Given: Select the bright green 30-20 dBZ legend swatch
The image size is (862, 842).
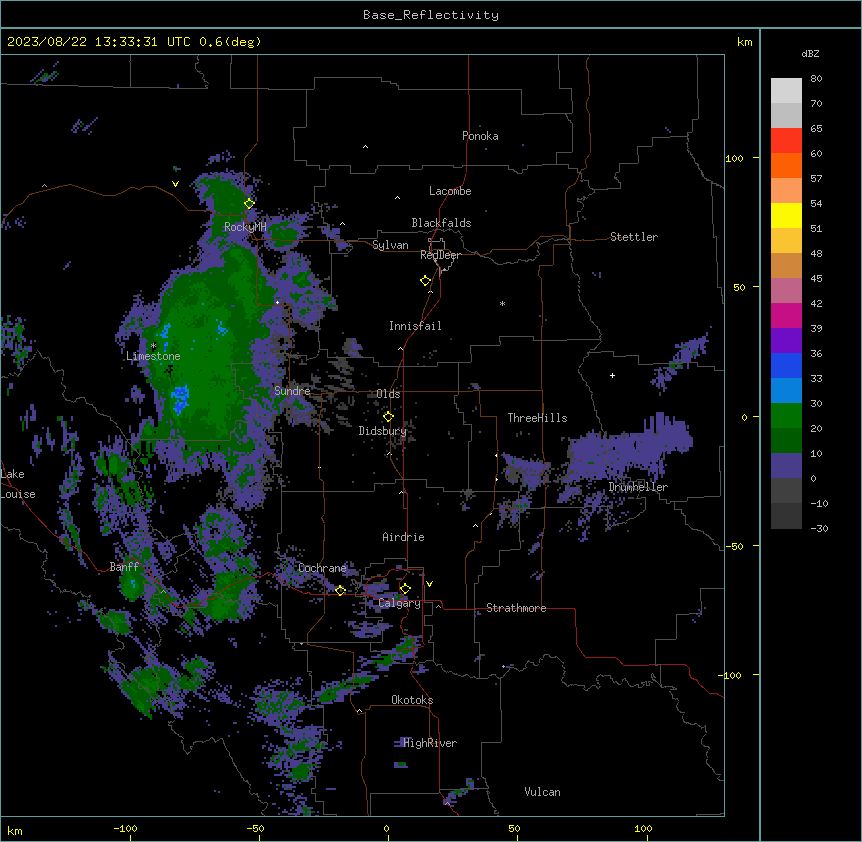Looking at the screenshot, I should coord(786,416).
